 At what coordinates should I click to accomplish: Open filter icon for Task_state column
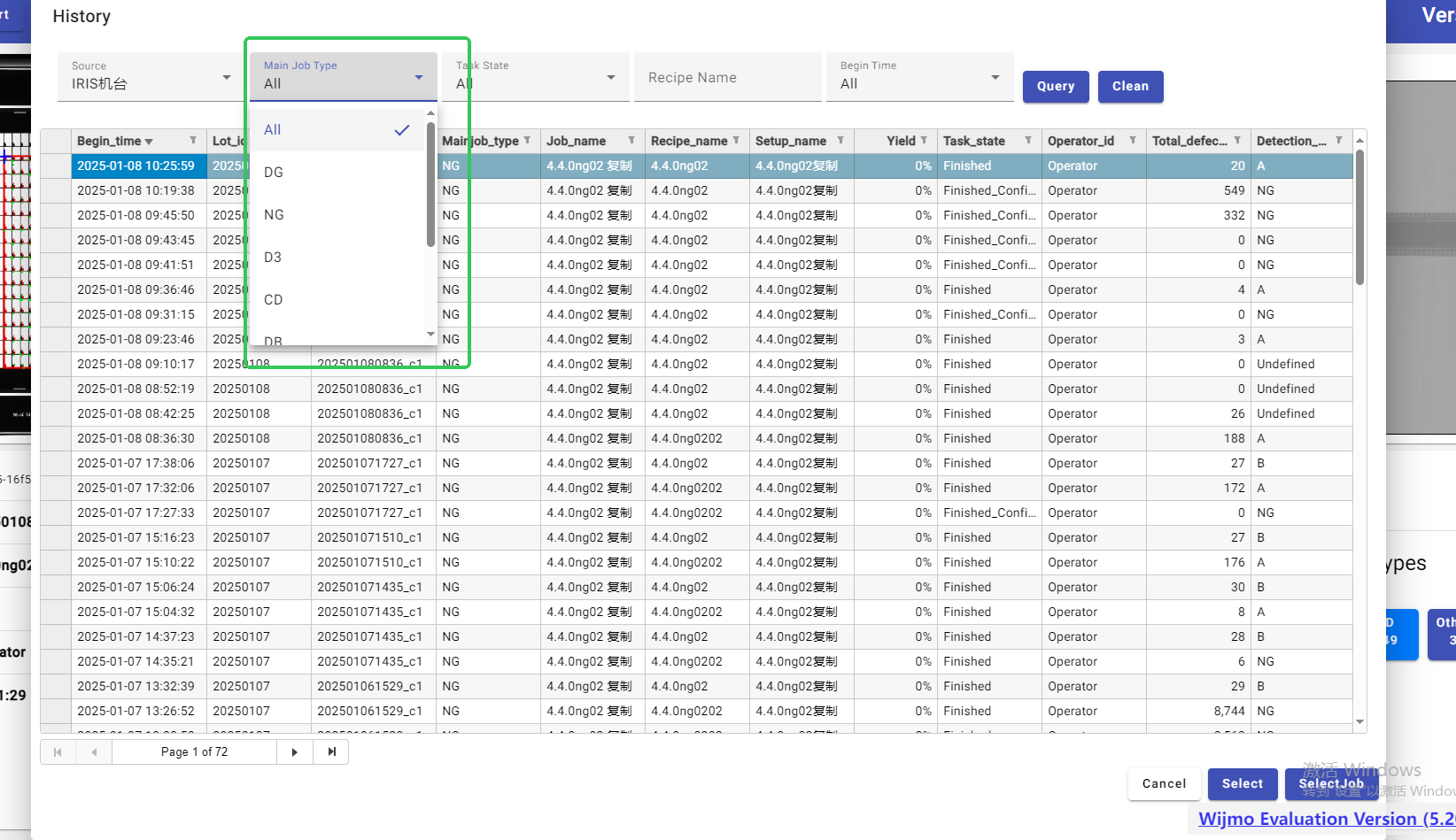pos(1028,141)
